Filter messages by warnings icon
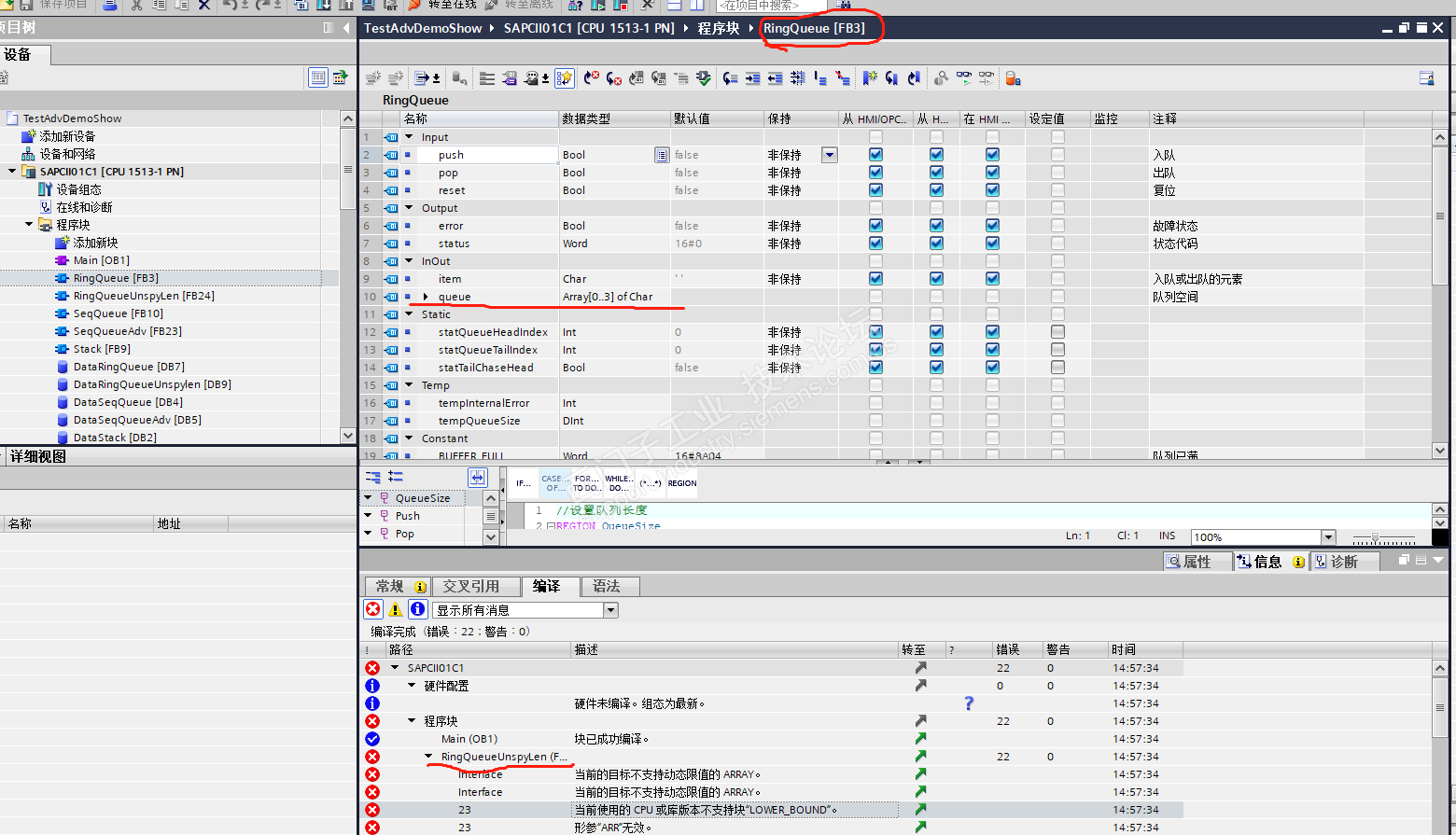This screenshot has height=835, width=1456. 396,609
